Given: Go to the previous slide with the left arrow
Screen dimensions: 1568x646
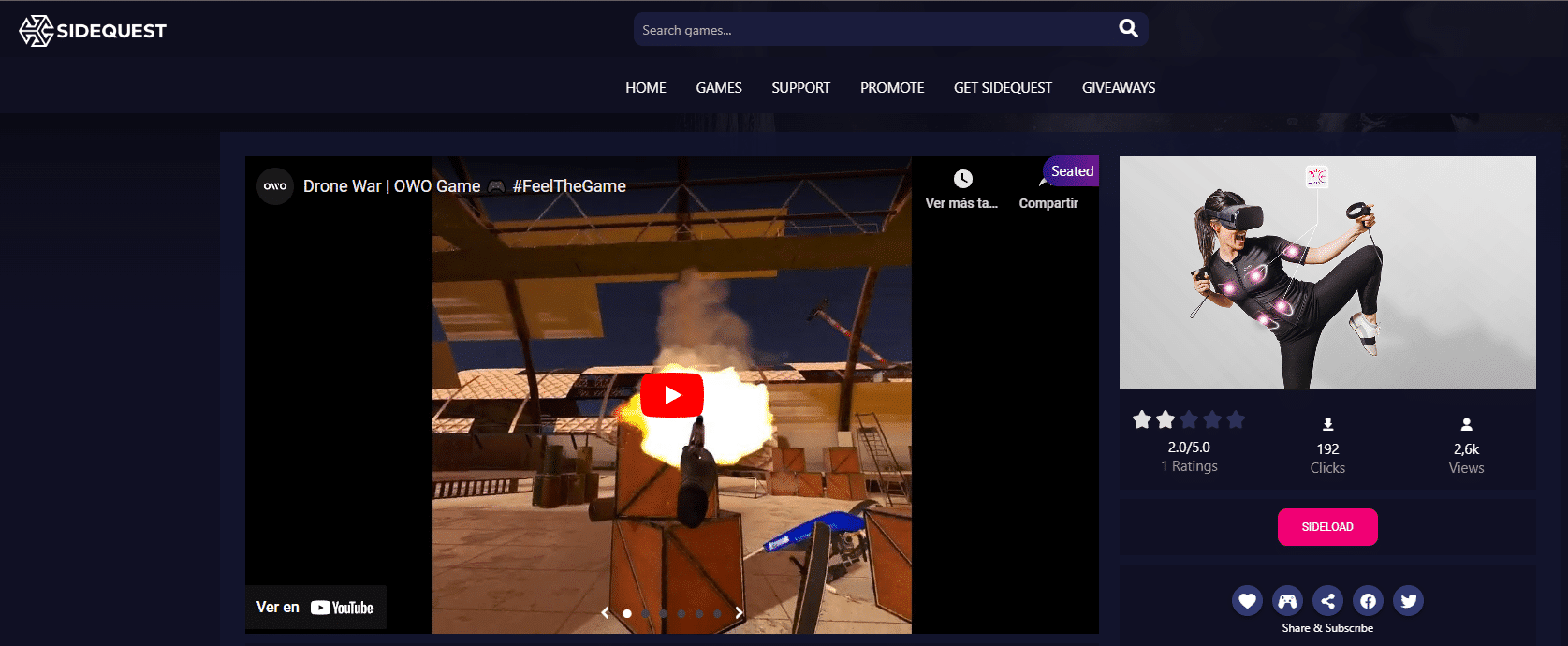Looking at the screenshot, I should [606, 613].
